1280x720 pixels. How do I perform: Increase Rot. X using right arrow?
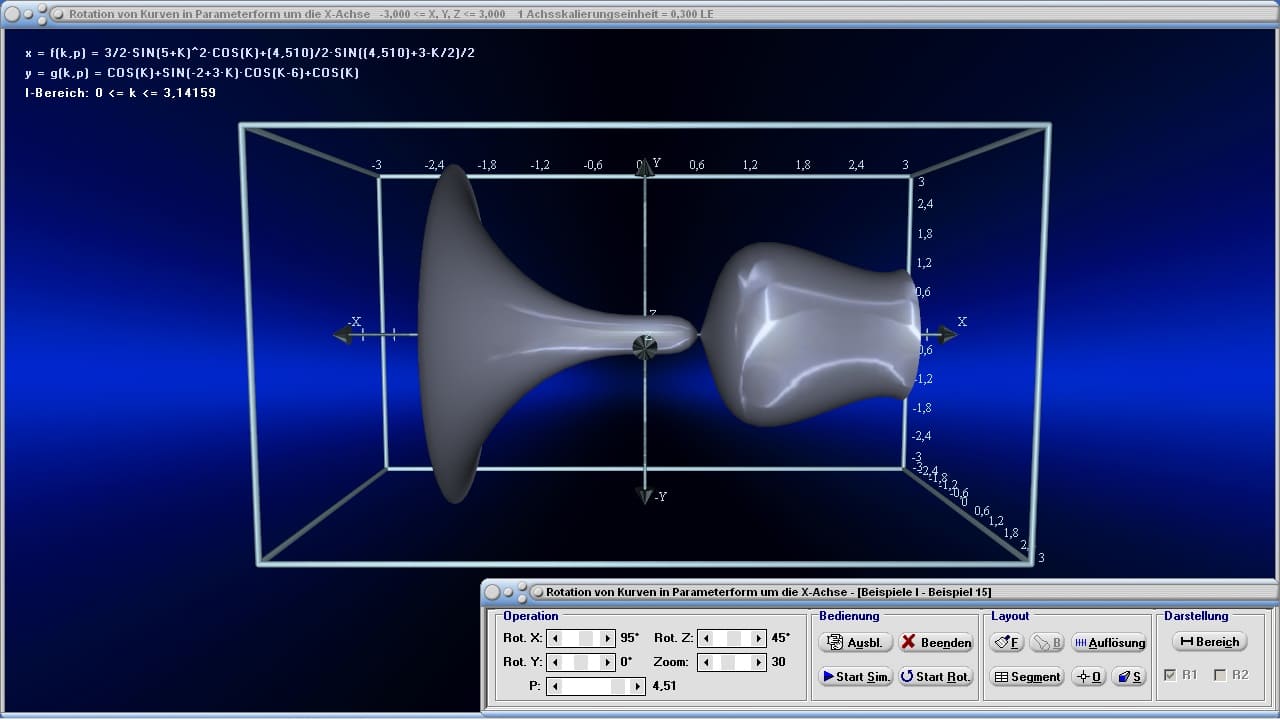pos(608,638)
